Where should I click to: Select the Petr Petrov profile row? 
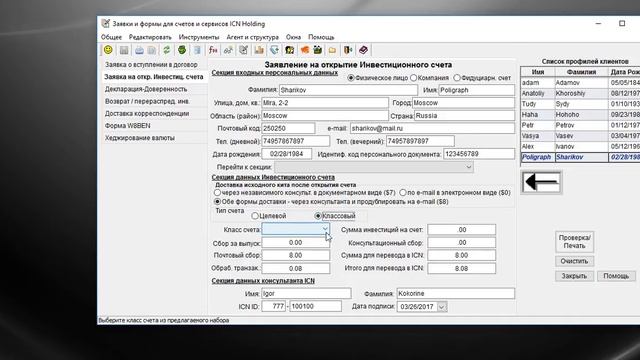[x=580, y=125]
